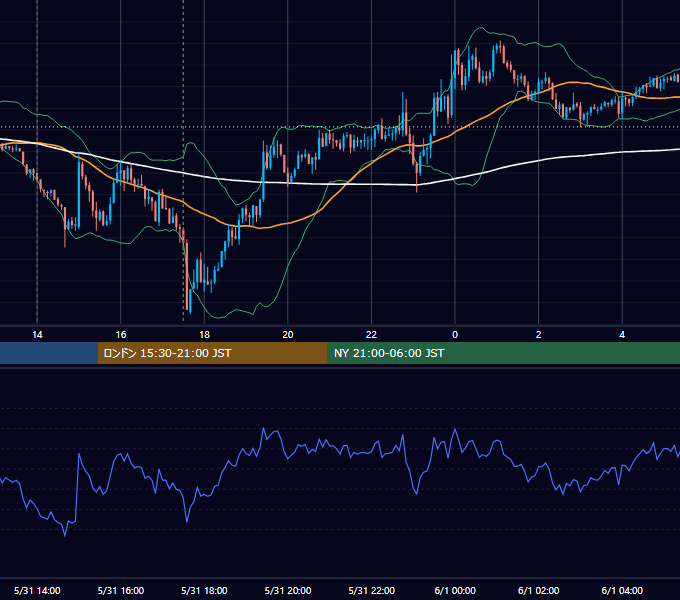Click the 18 hour label on time axis
680x600 pixels.
(204, 335)
